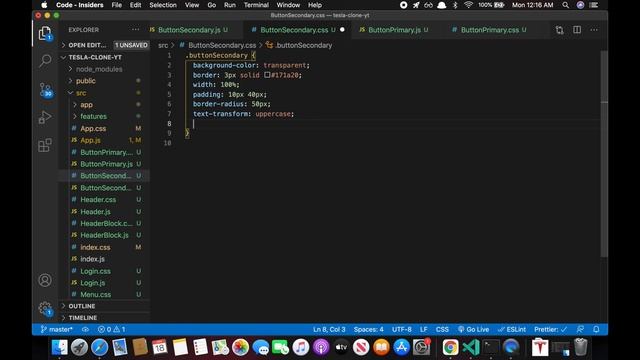The height and width of the screenshot is (360, 640).
Task: Click src in the breadcrumb path
Action: pyautogui.click(x=163, y=45)
